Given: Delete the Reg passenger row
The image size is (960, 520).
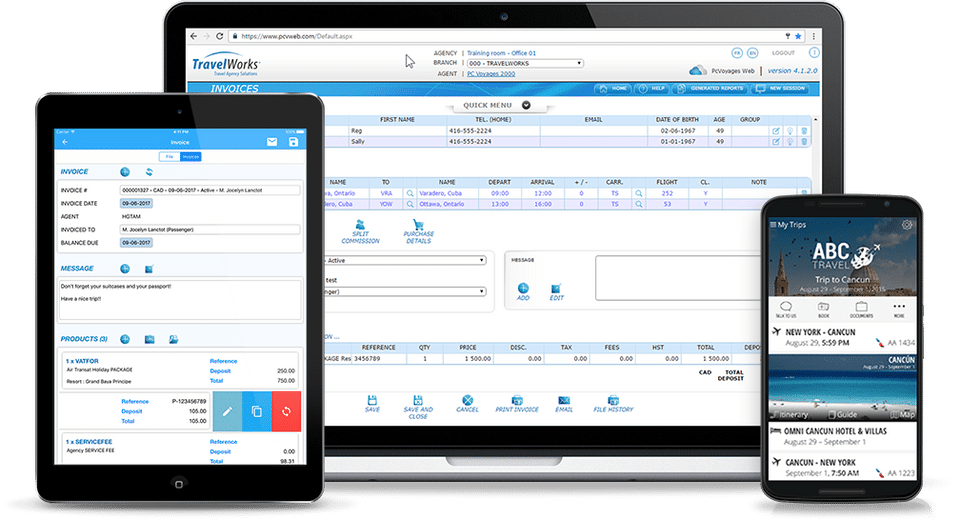Looking at the screenshot, I should click(804, 130).
